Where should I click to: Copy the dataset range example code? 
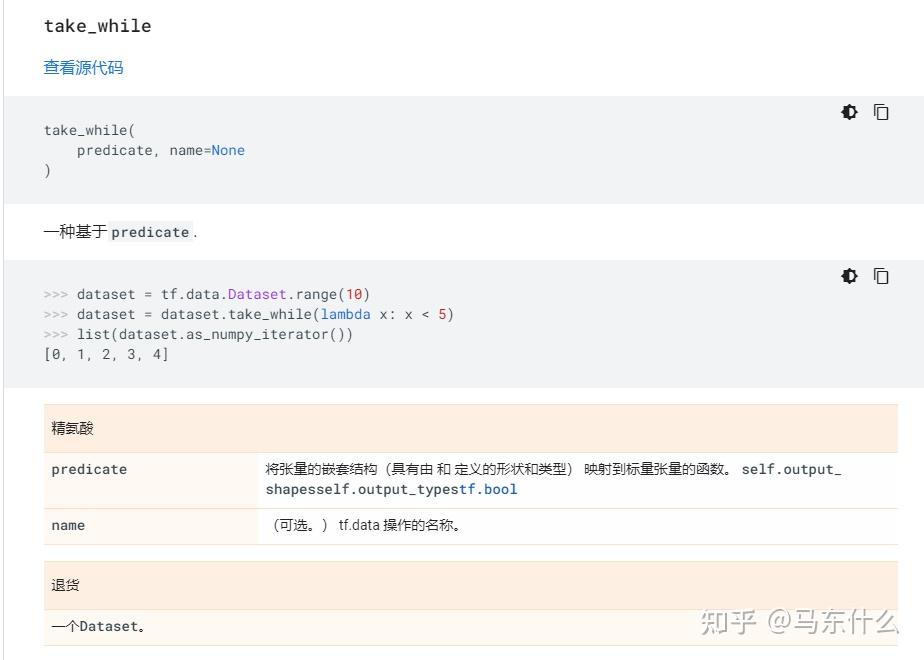pyautogui.click(x=881, y=276)
